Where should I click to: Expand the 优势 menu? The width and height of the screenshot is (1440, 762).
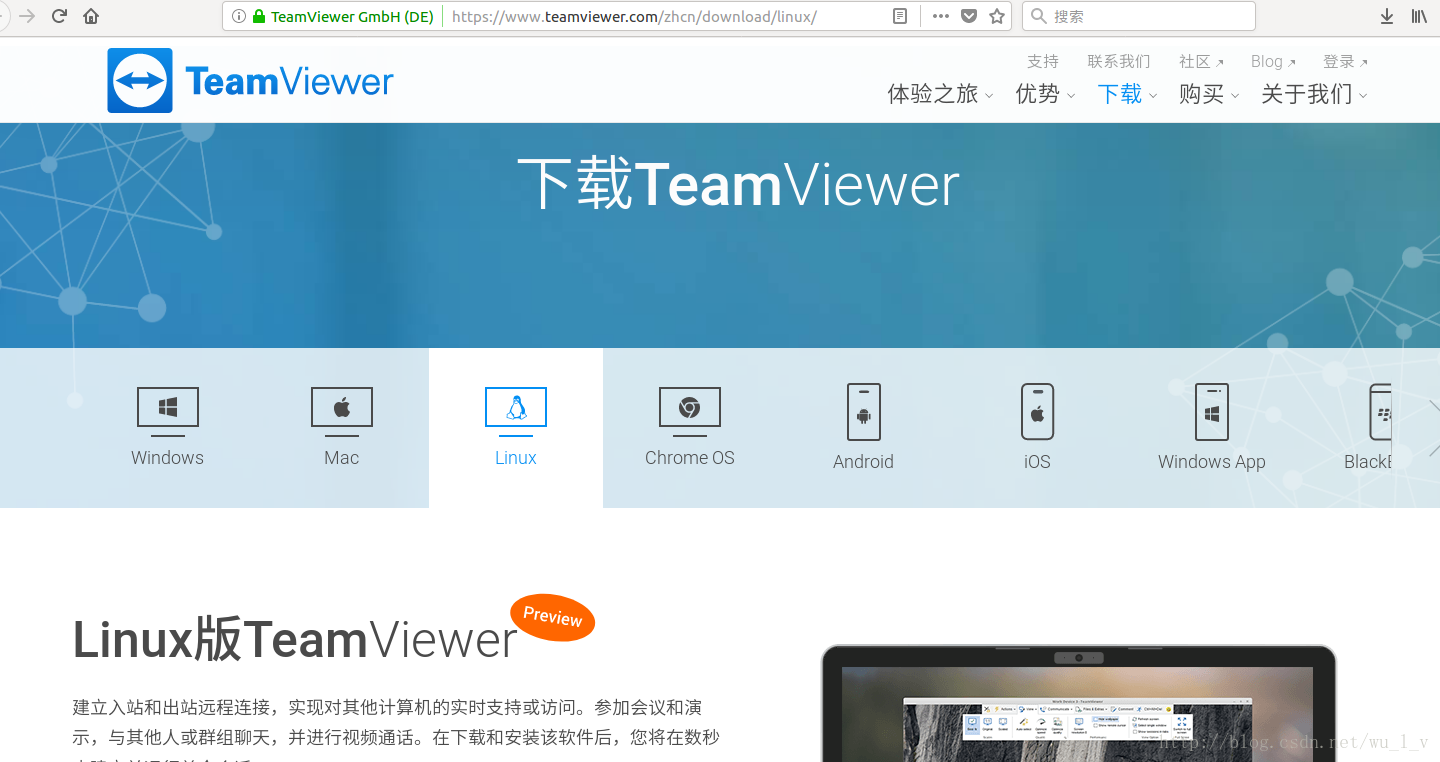coord(1045,94)
